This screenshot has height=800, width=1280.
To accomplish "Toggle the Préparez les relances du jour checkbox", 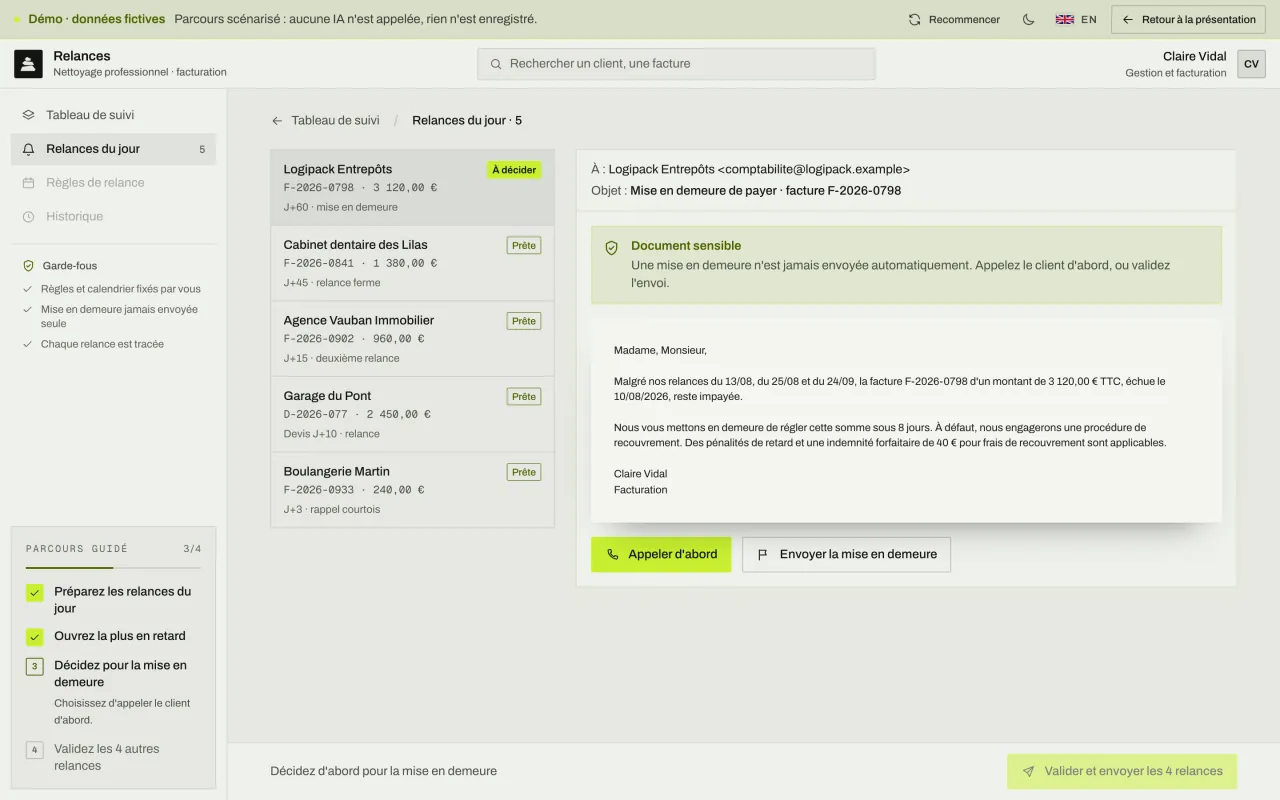I will point(35,593).
